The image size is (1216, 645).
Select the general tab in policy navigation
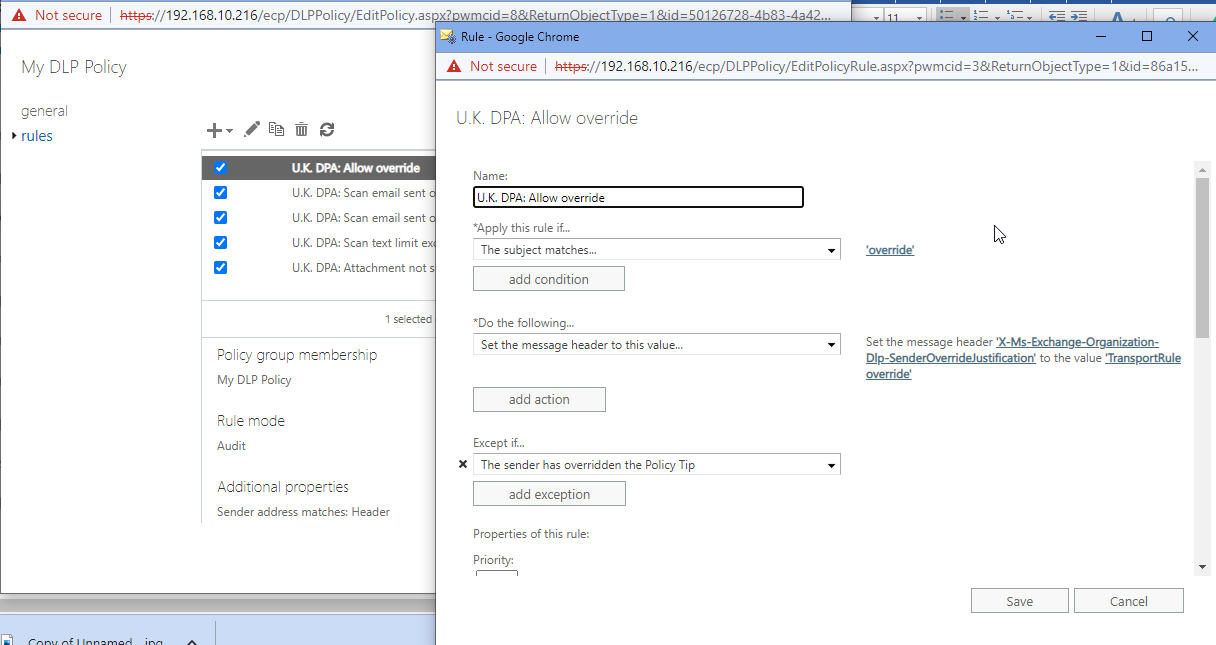pos(44,111)
